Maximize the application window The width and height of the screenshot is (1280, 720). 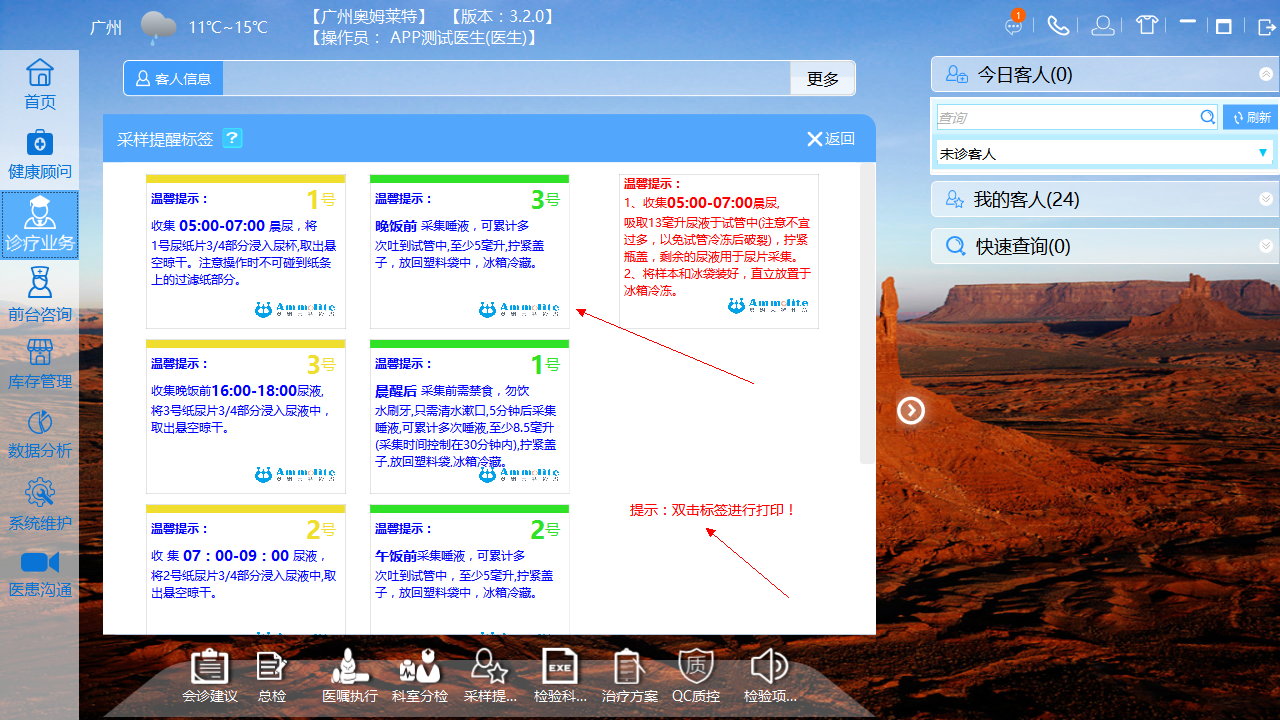pyautogui.click(x=1223, y=27)
